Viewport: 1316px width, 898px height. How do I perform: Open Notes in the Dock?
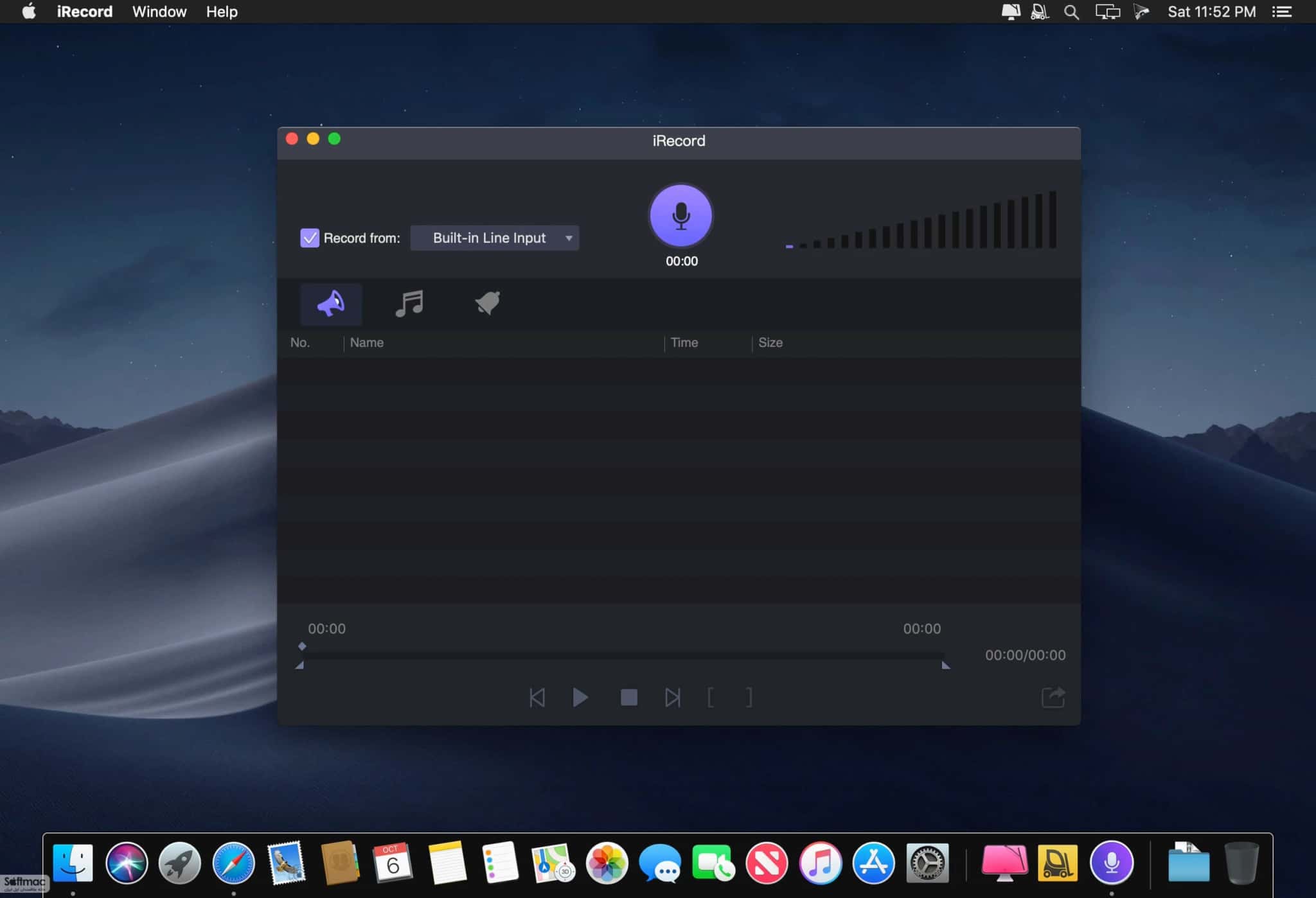(447, 863)
